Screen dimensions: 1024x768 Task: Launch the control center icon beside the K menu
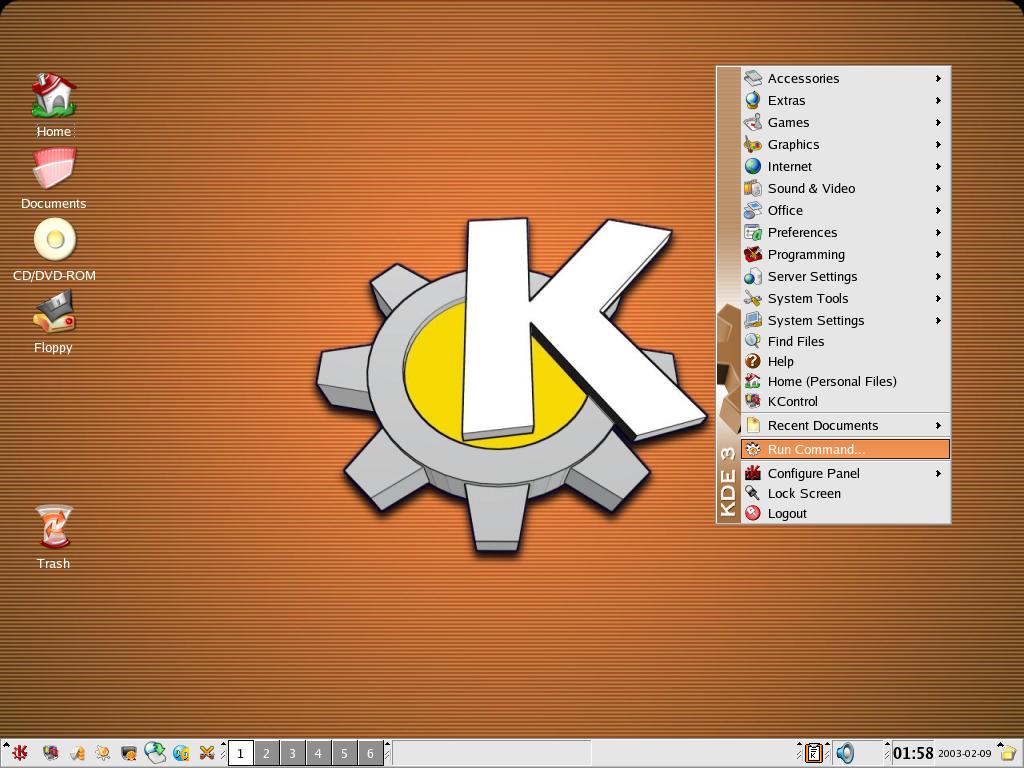[51, 753]
